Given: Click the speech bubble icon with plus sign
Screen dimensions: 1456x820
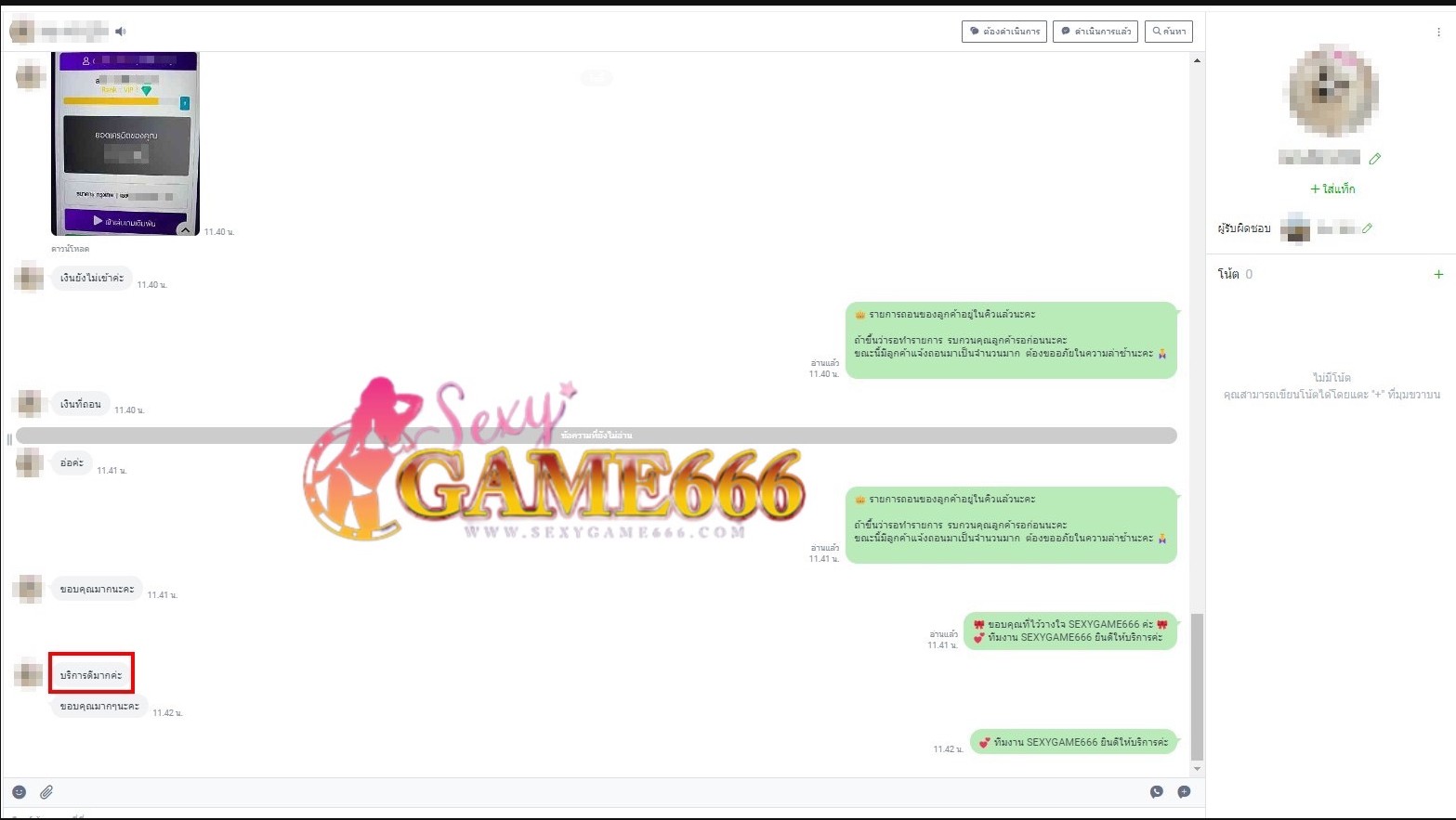Looking at the screenshot, I should [x=1184, y=791].
